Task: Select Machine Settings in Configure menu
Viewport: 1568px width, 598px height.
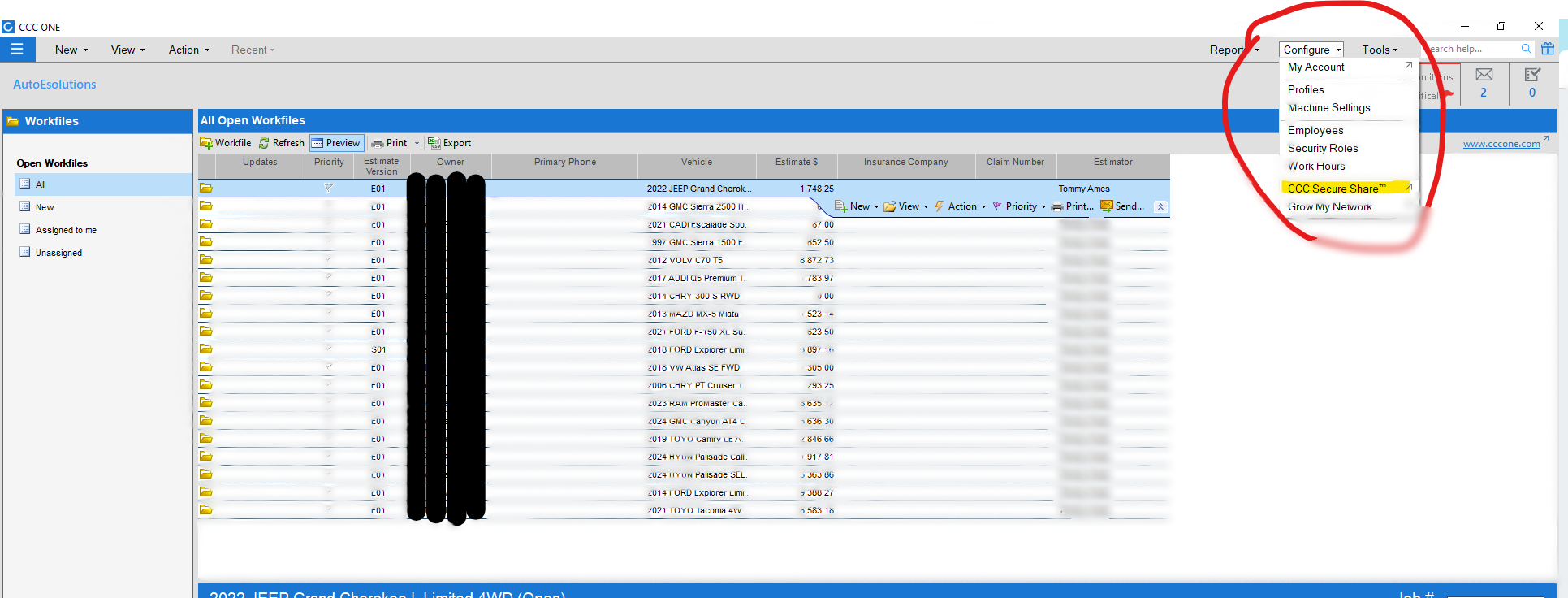Action: point(1328,108)
